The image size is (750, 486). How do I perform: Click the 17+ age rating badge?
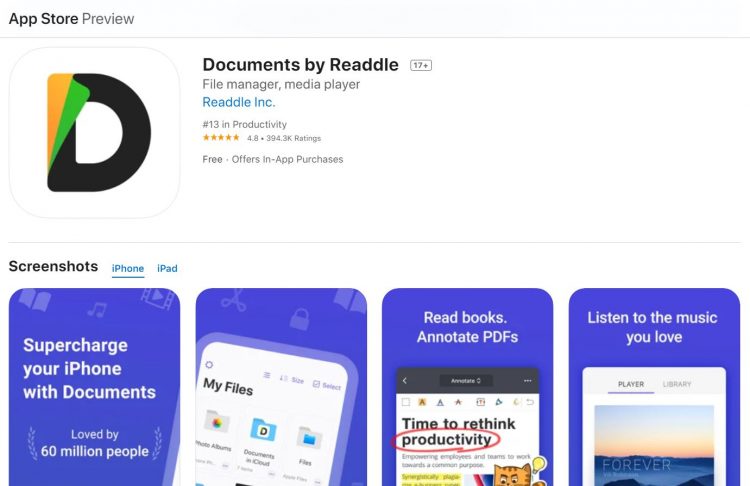point(421,65)
